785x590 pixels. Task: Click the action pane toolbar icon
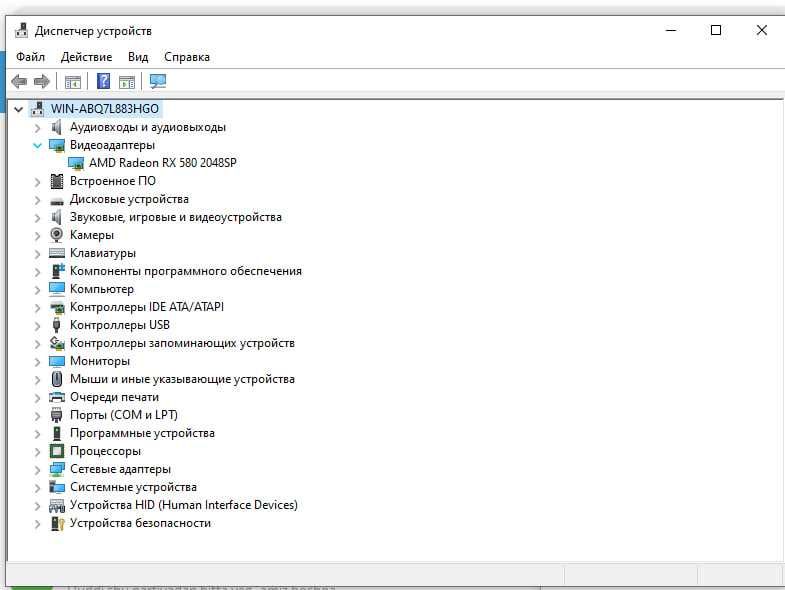(x=127, y=82)
